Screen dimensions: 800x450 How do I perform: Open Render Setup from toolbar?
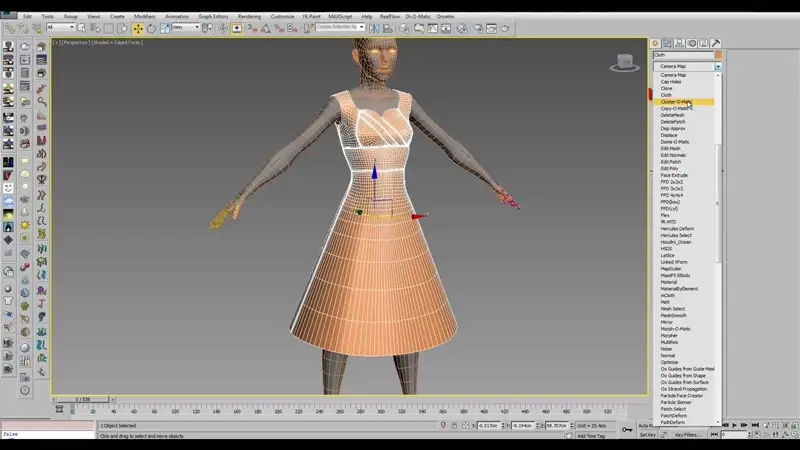[478, 29]
